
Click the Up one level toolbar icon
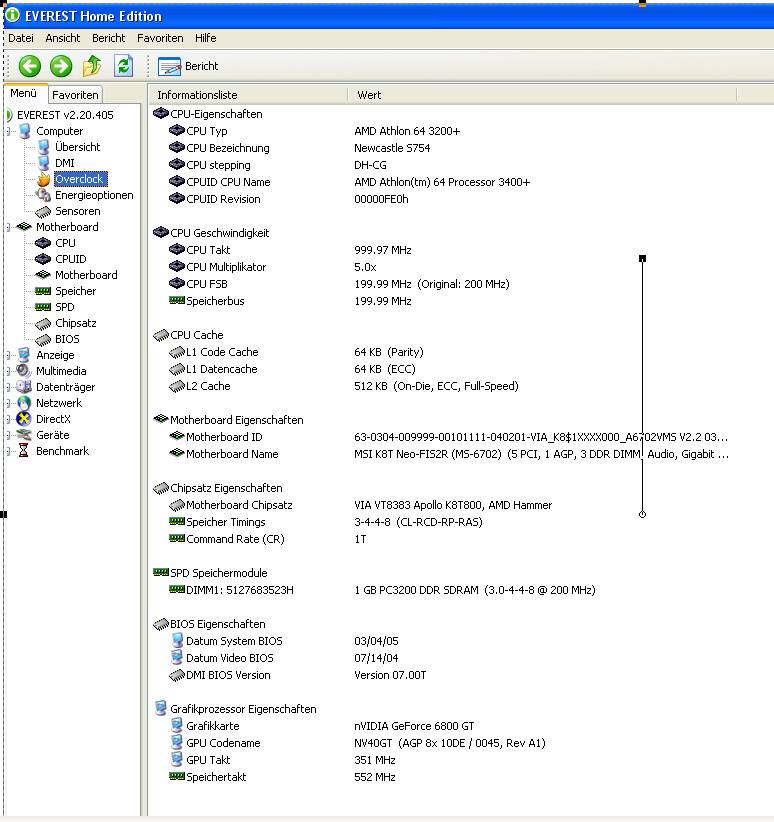92,66
